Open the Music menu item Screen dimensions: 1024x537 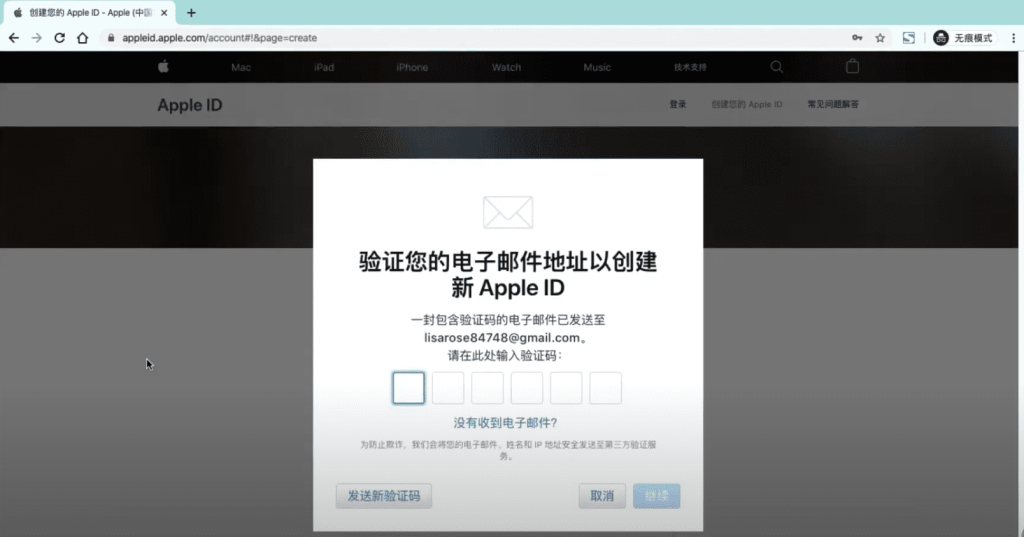click(597, 67)
